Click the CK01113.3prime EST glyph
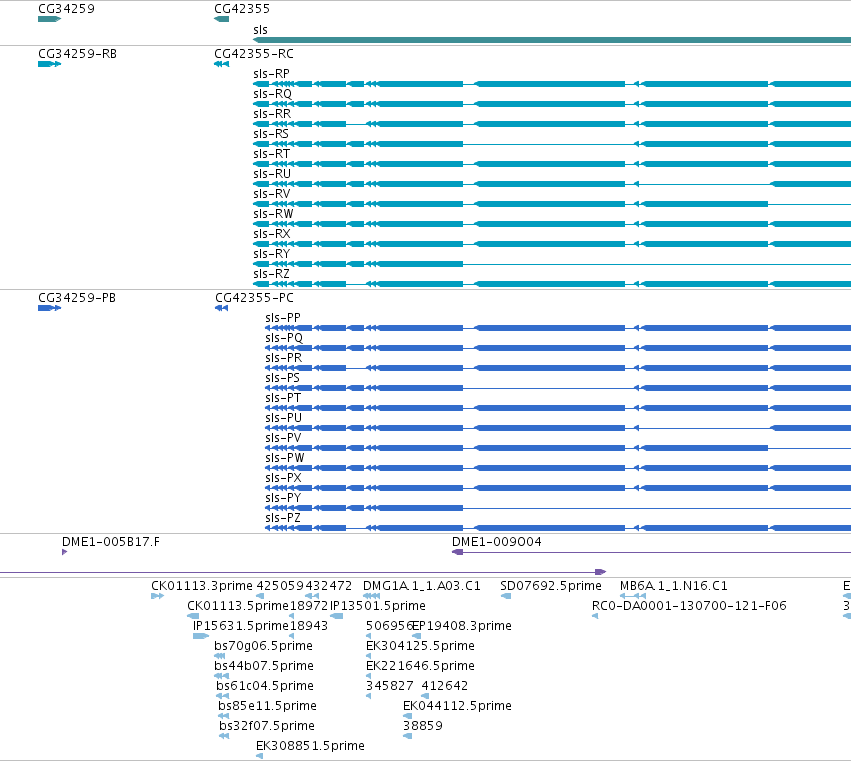851x761 pixels. tap(157, 596)
